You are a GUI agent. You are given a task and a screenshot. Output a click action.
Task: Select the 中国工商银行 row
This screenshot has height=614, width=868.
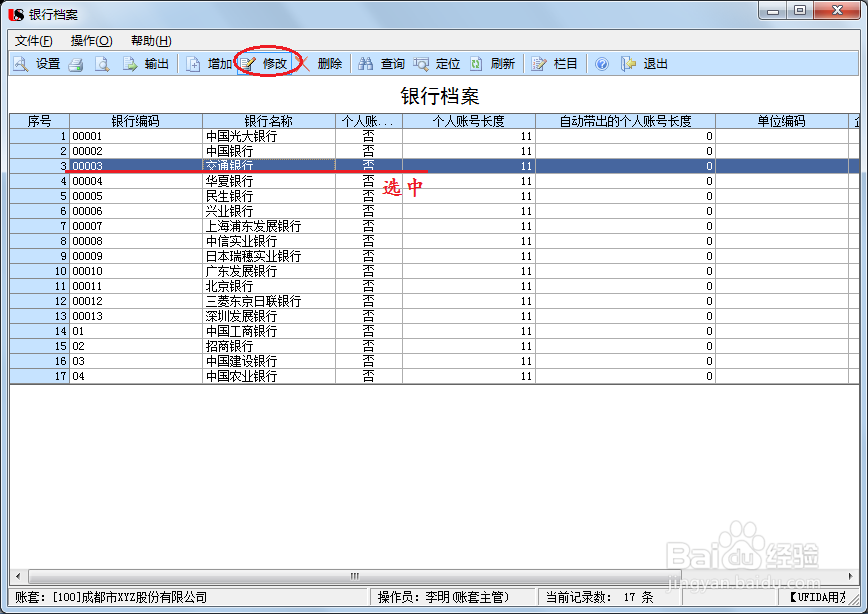point(435,331)
